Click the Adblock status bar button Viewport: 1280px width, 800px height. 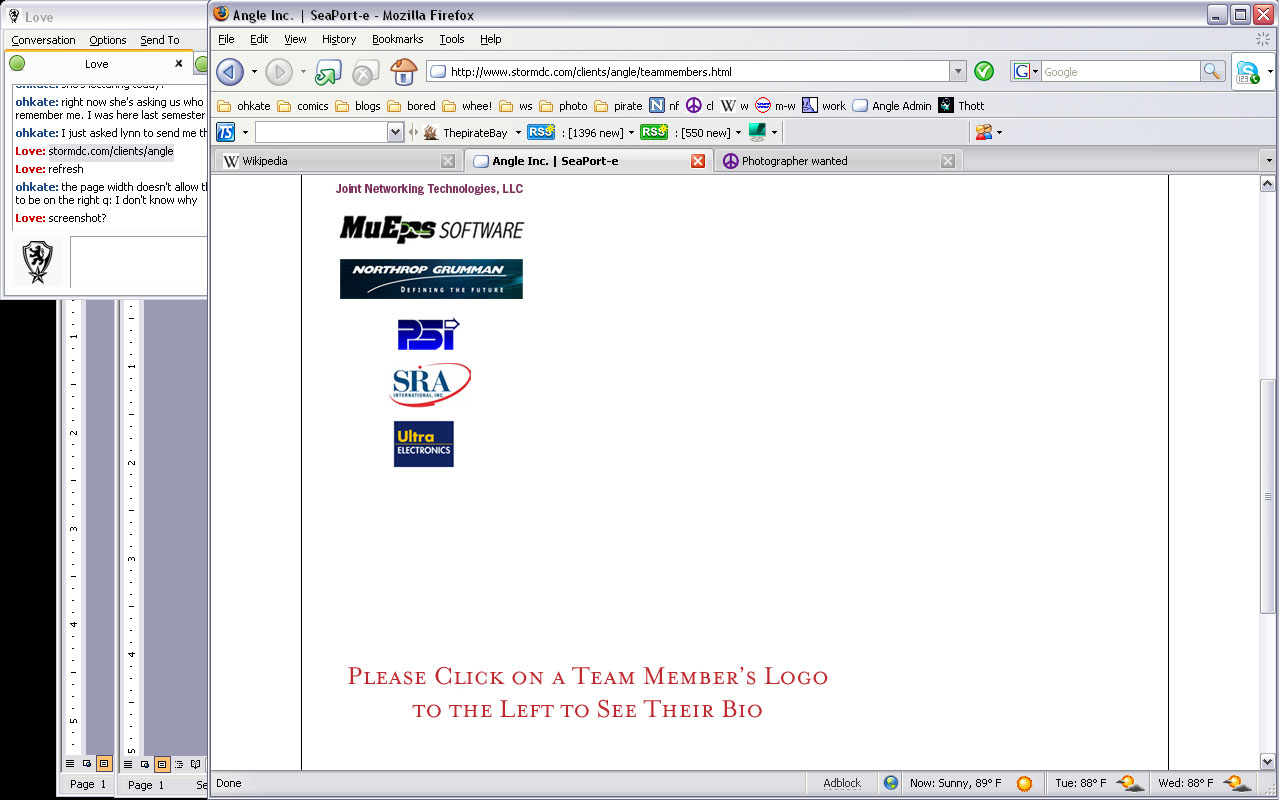(x=841, y=783)
